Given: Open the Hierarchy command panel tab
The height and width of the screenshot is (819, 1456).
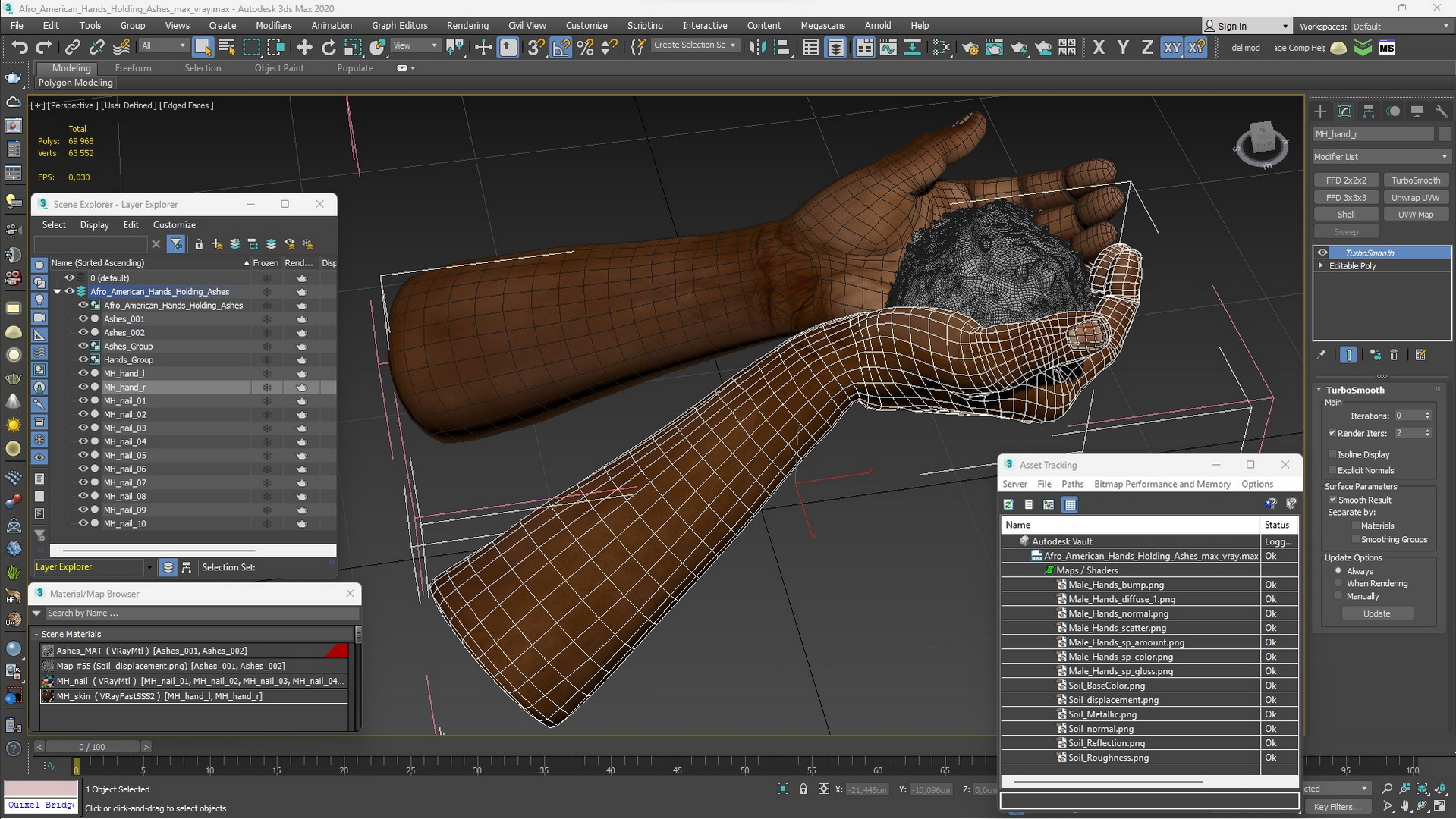Looking at the screenshot, I should click(x=1369, y=111).
